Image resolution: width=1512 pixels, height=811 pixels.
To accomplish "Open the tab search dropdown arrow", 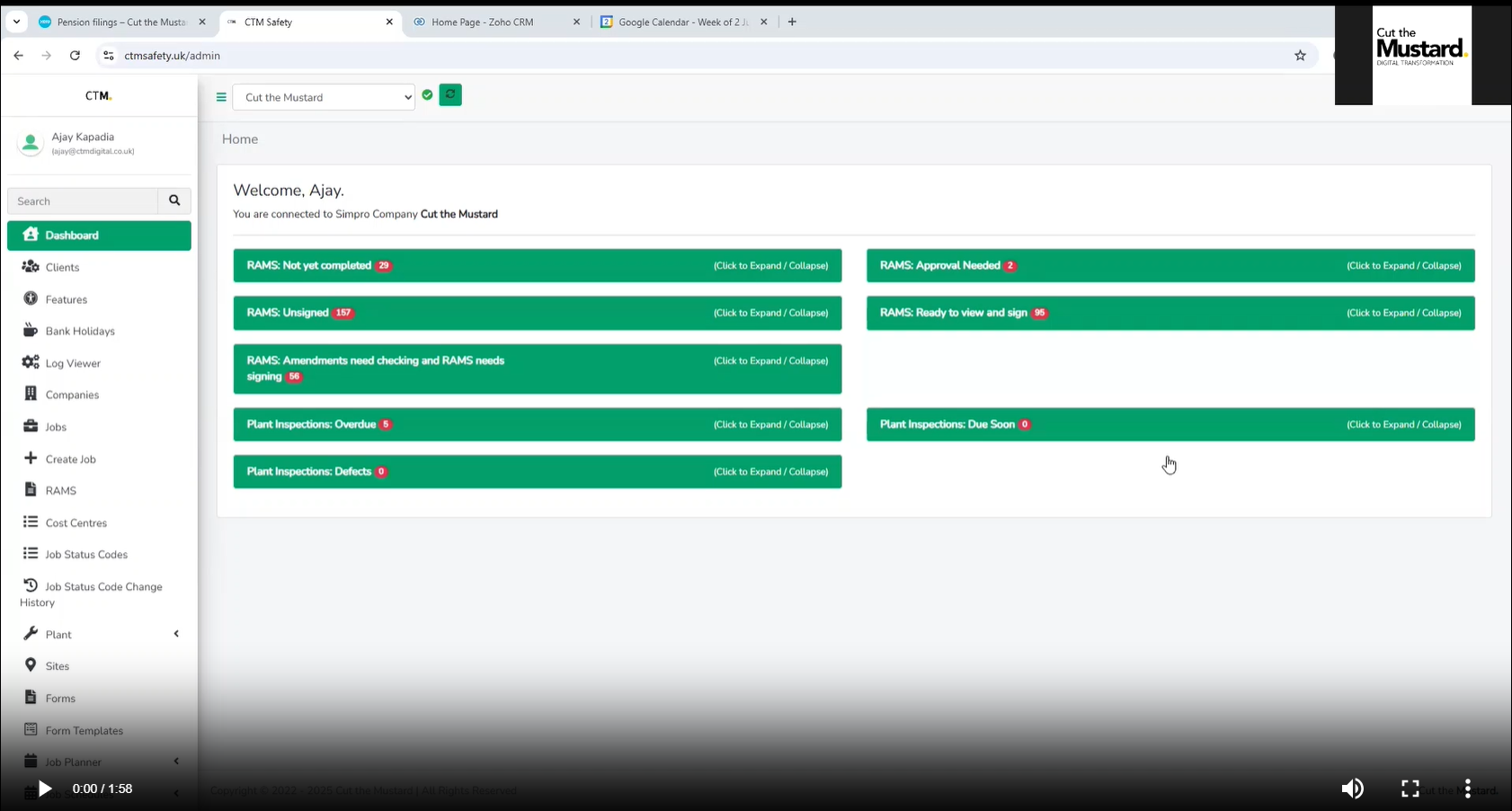I will tap(16, 22).
